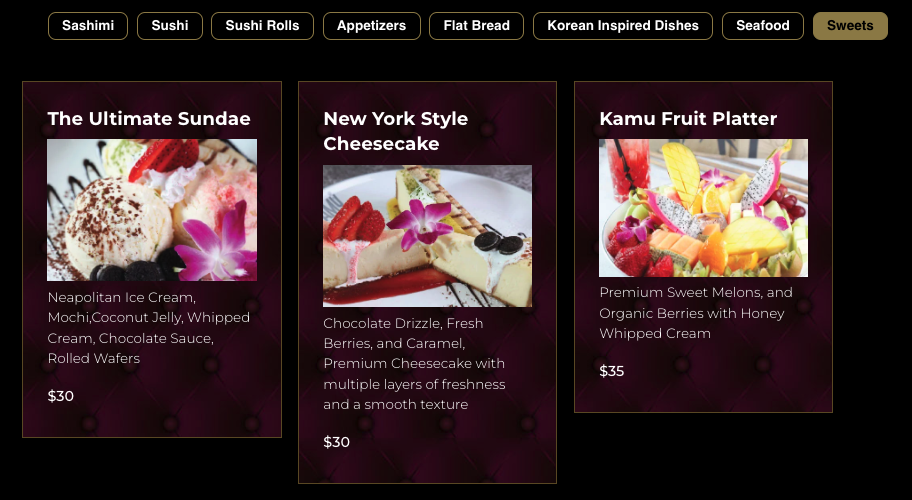Click The Ultimate Sundae photo
Viewport: 912px width, 500px height.
tap(152, 210)
